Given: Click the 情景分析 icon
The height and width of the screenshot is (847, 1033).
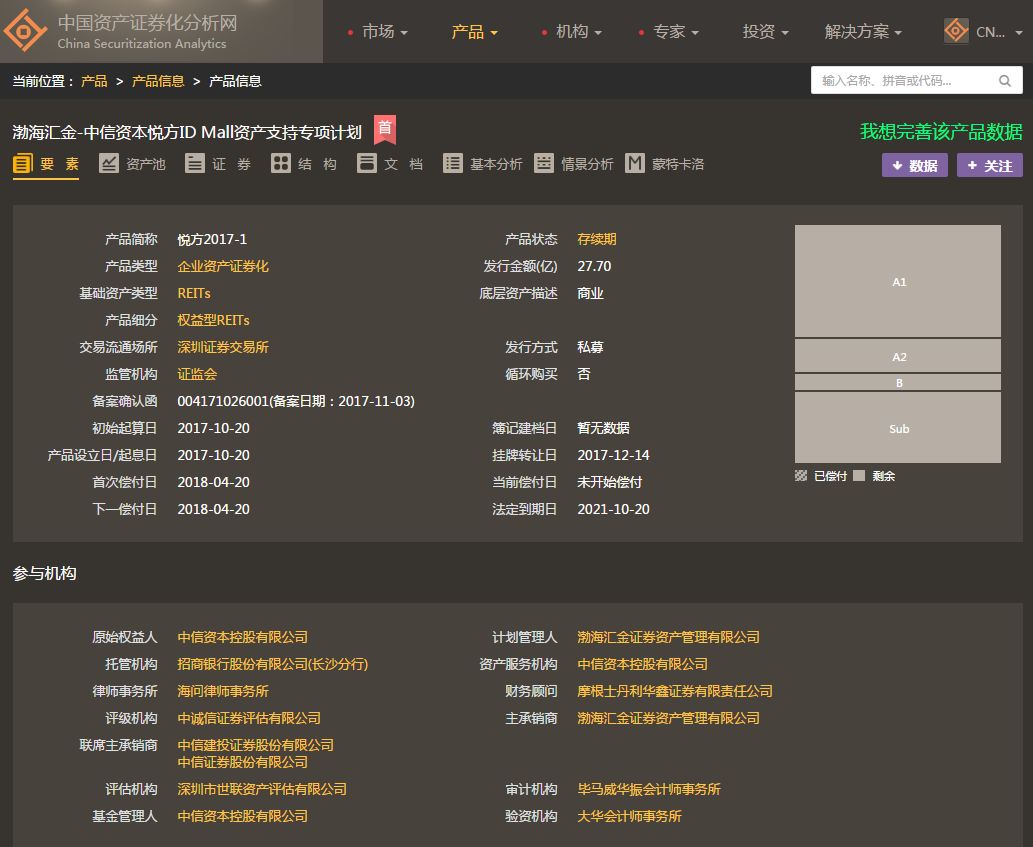Looking at the screenshot, I should (544, 163).
